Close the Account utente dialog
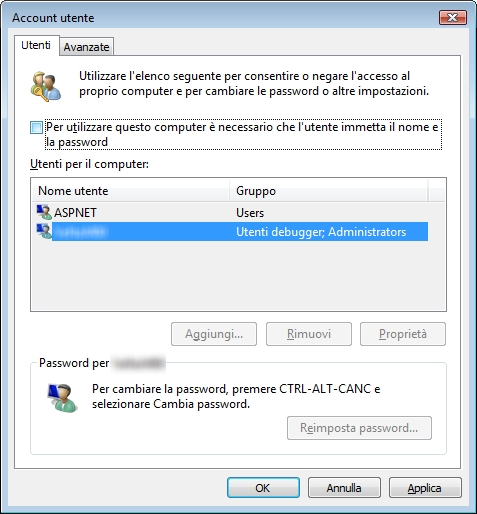 point(452,17)
